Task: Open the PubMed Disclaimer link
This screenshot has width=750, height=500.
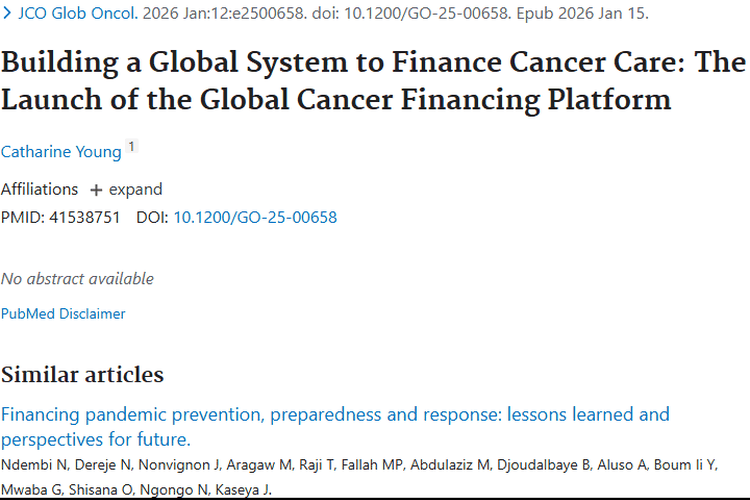Action: tap(63, 313)
